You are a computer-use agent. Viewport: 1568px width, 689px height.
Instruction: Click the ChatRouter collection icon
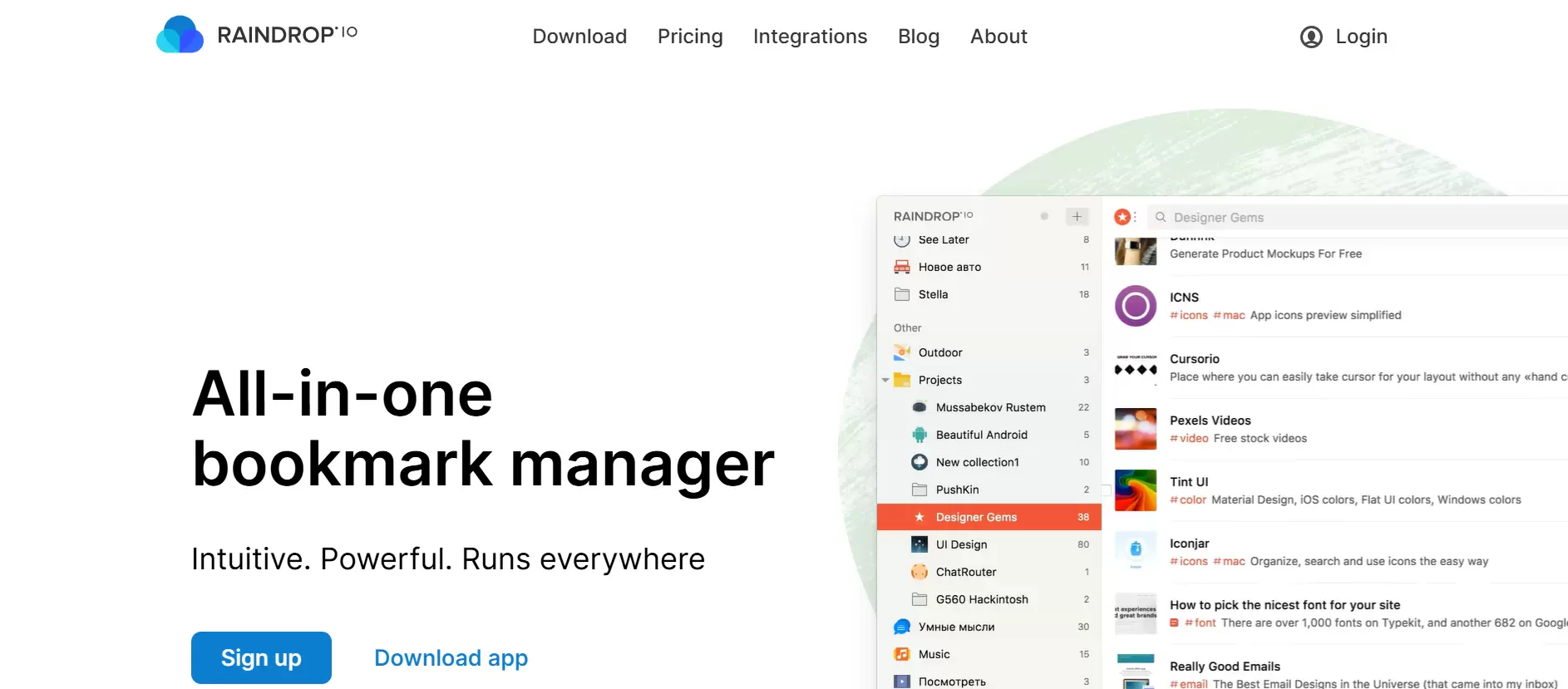(920, 572)
